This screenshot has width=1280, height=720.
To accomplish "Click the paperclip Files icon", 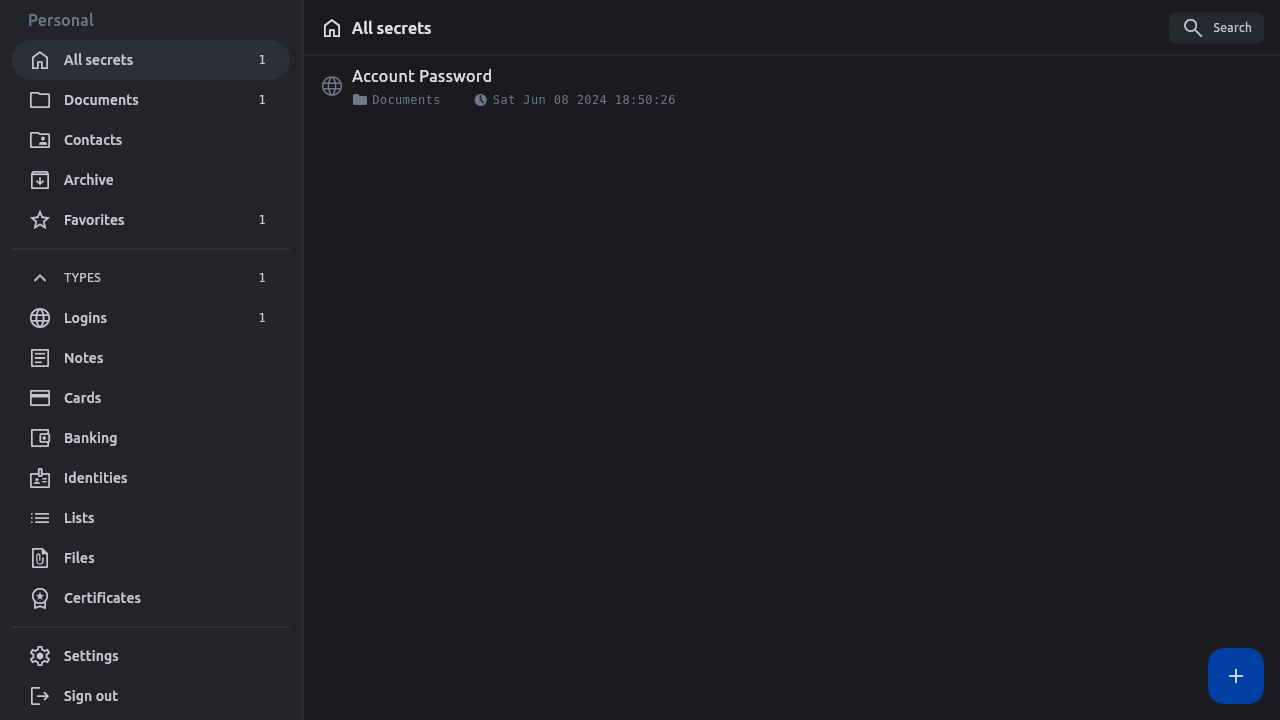I will coord(40,558).
